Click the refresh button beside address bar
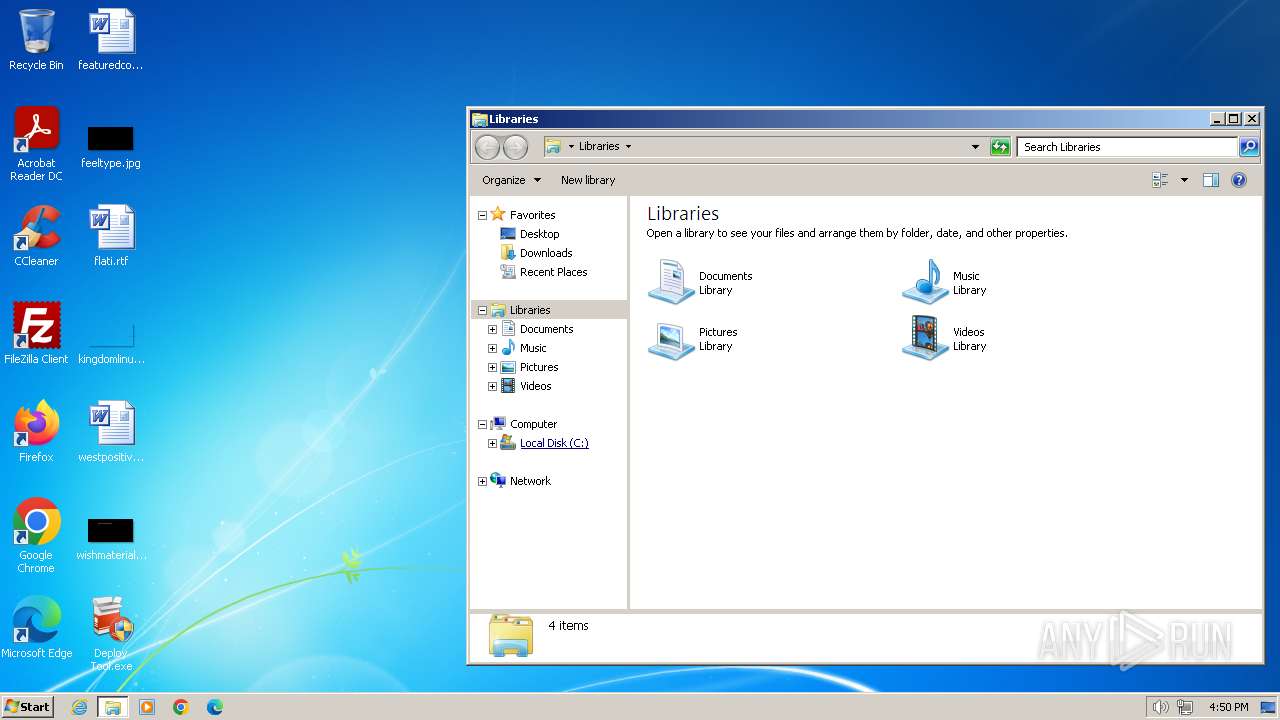 coord(1000,147)
